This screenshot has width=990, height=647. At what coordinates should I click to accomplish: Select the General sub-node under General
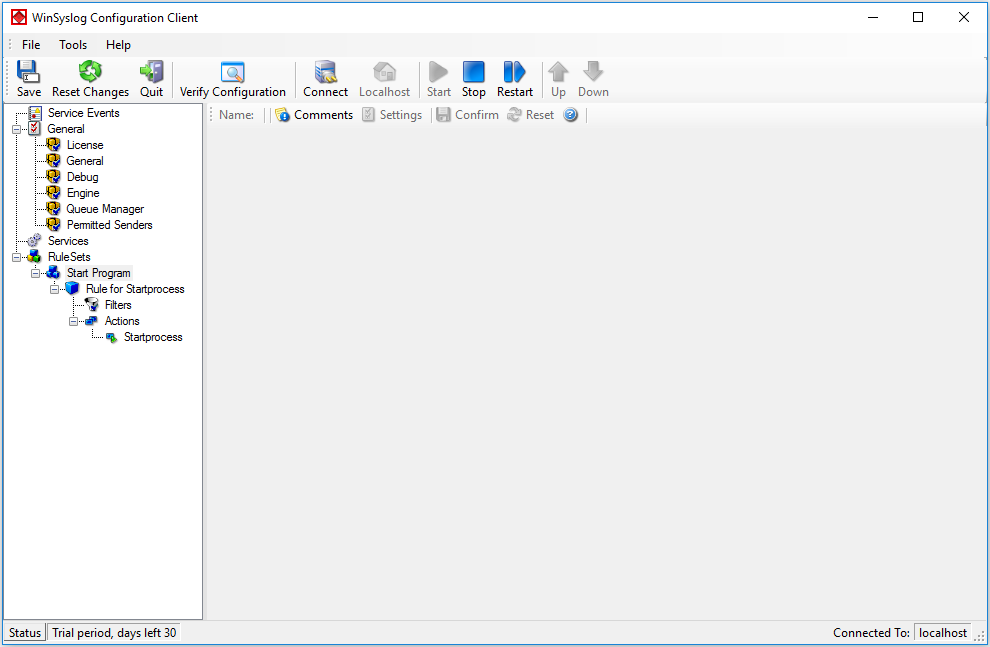85,161
